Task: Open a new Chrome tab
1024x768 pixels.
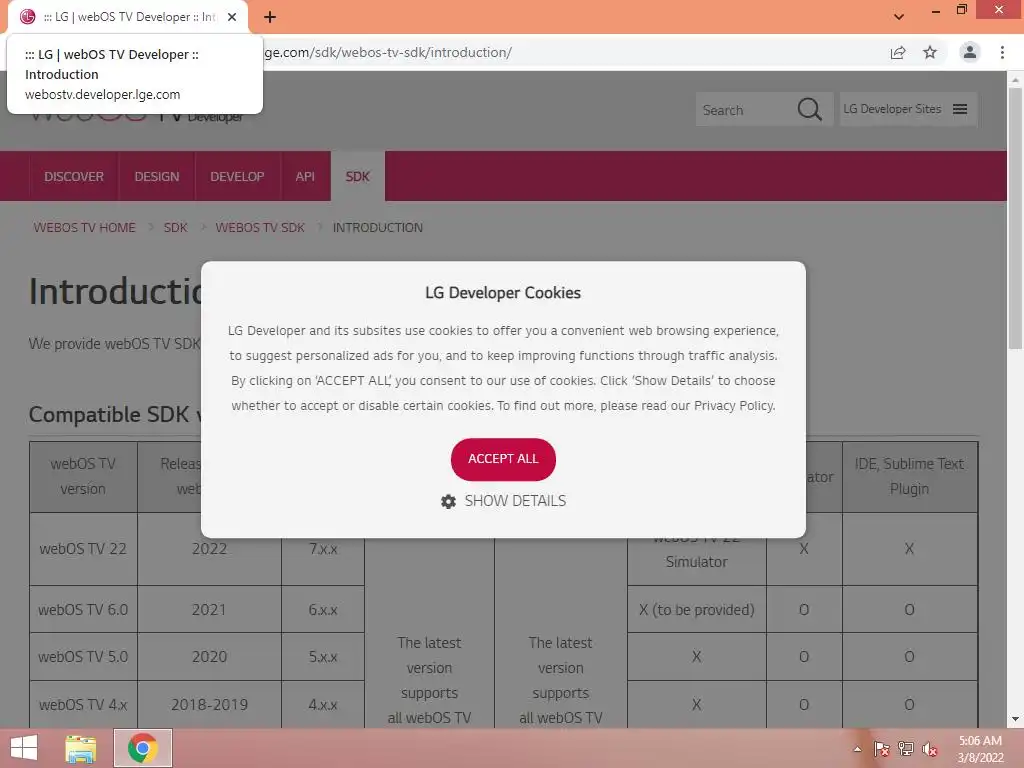Action: [x=270, y=17]
